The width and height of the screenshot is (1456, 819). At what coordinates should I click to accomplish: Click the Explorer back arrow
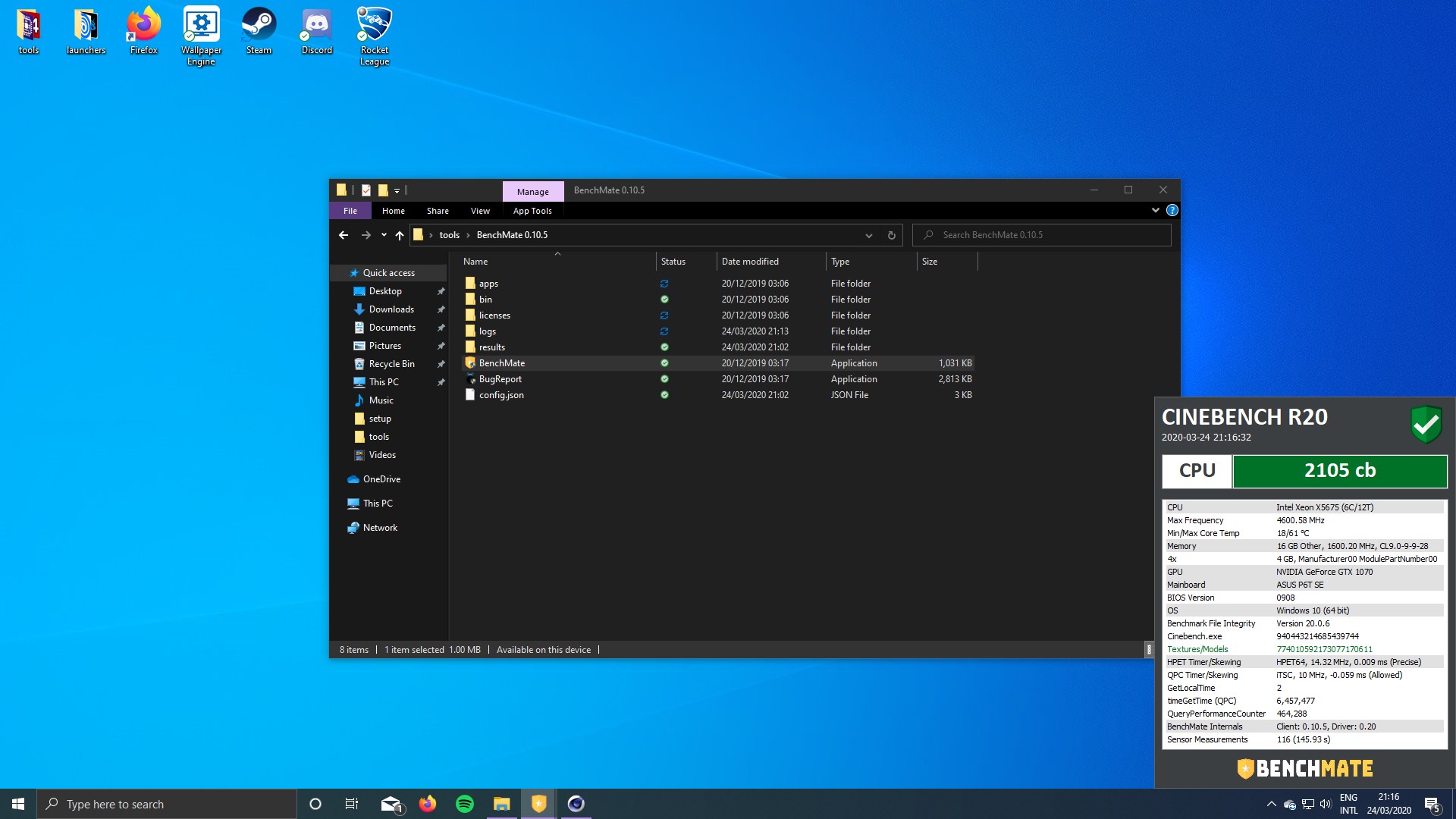pyautogui.click(x=344, y=235)
